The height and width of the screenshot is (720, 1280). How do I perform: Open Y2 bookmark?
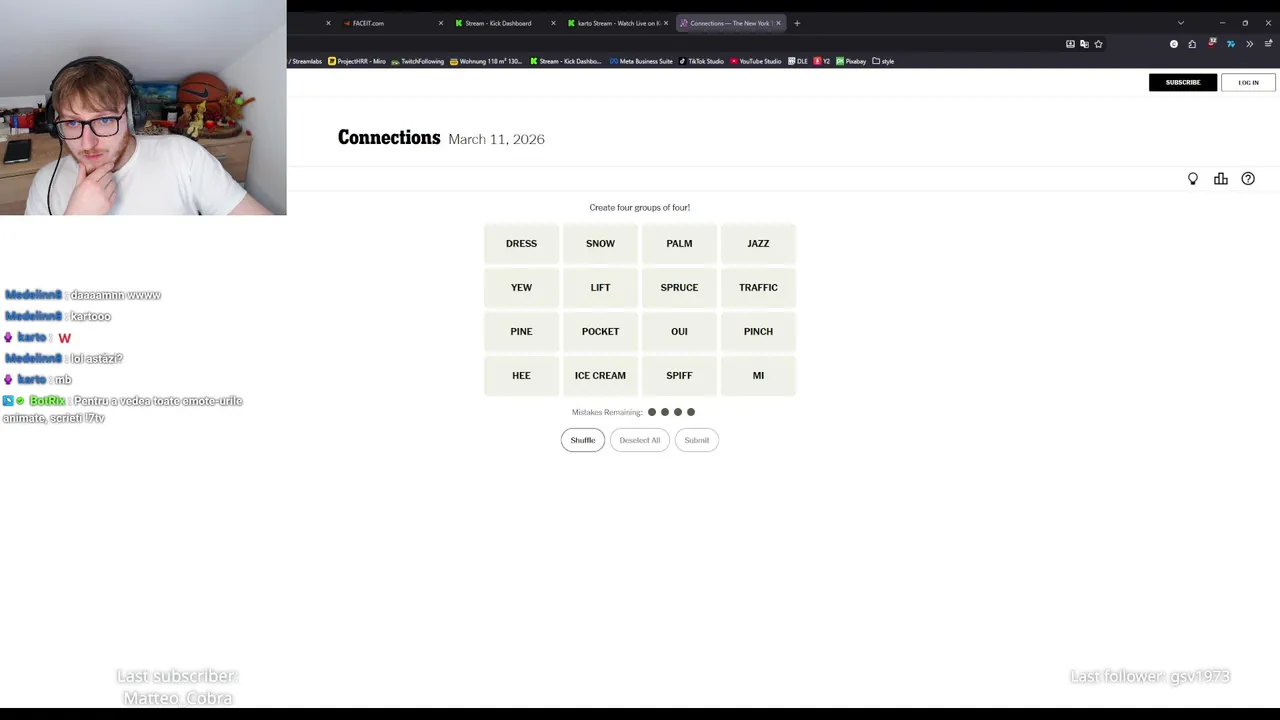(x=822, y=61)
